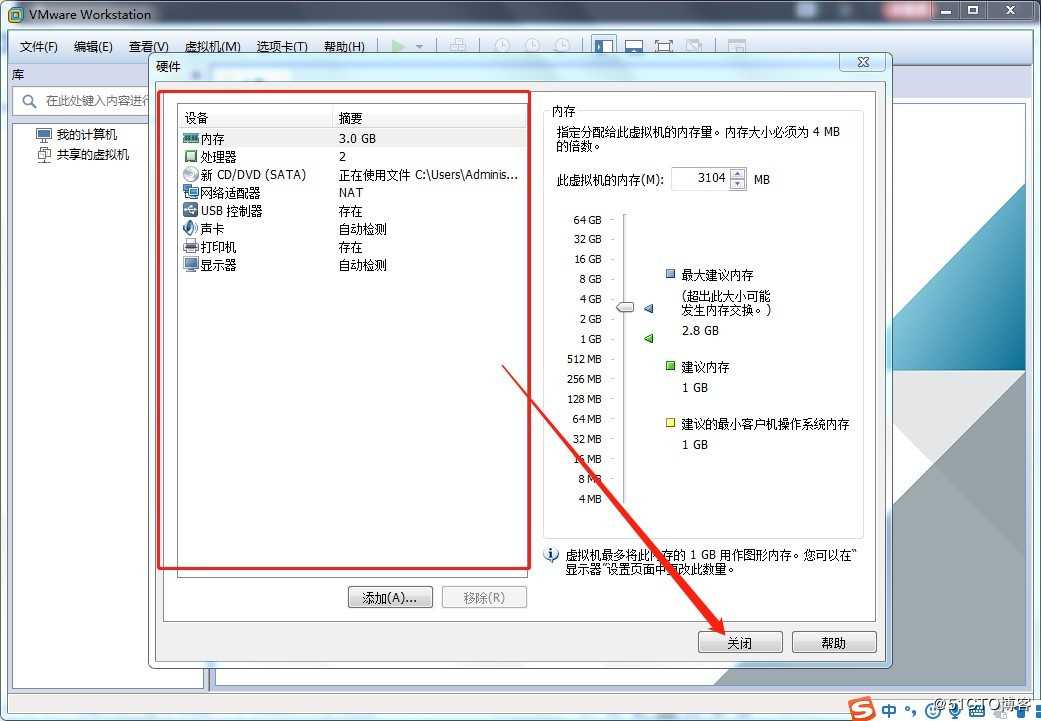Open the 虚拟机(M) menu
Viewport: 1041px width, 721px height.
[x=212, y=46]
